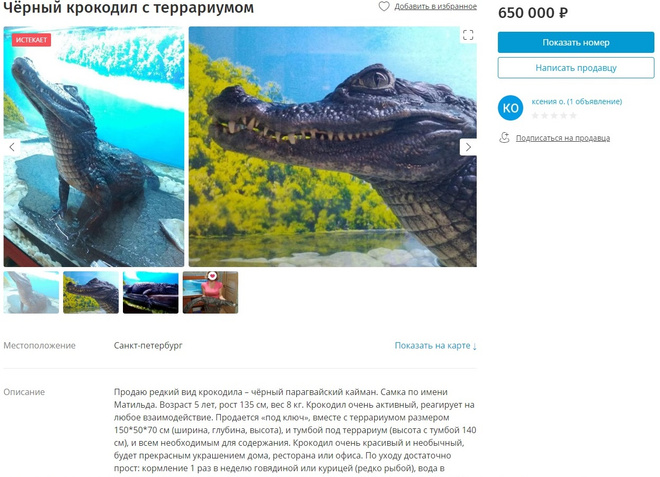Click the heart favorite icon

[x=384, y=6]
